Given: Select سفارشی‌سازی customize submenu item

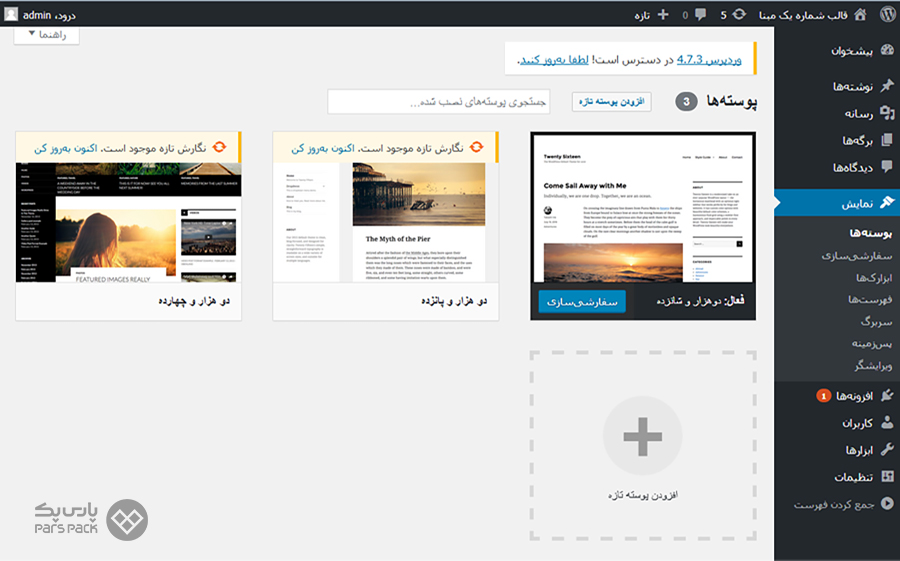Looking at the screenshot, I should pyautogui.click(x=857, y=256).
